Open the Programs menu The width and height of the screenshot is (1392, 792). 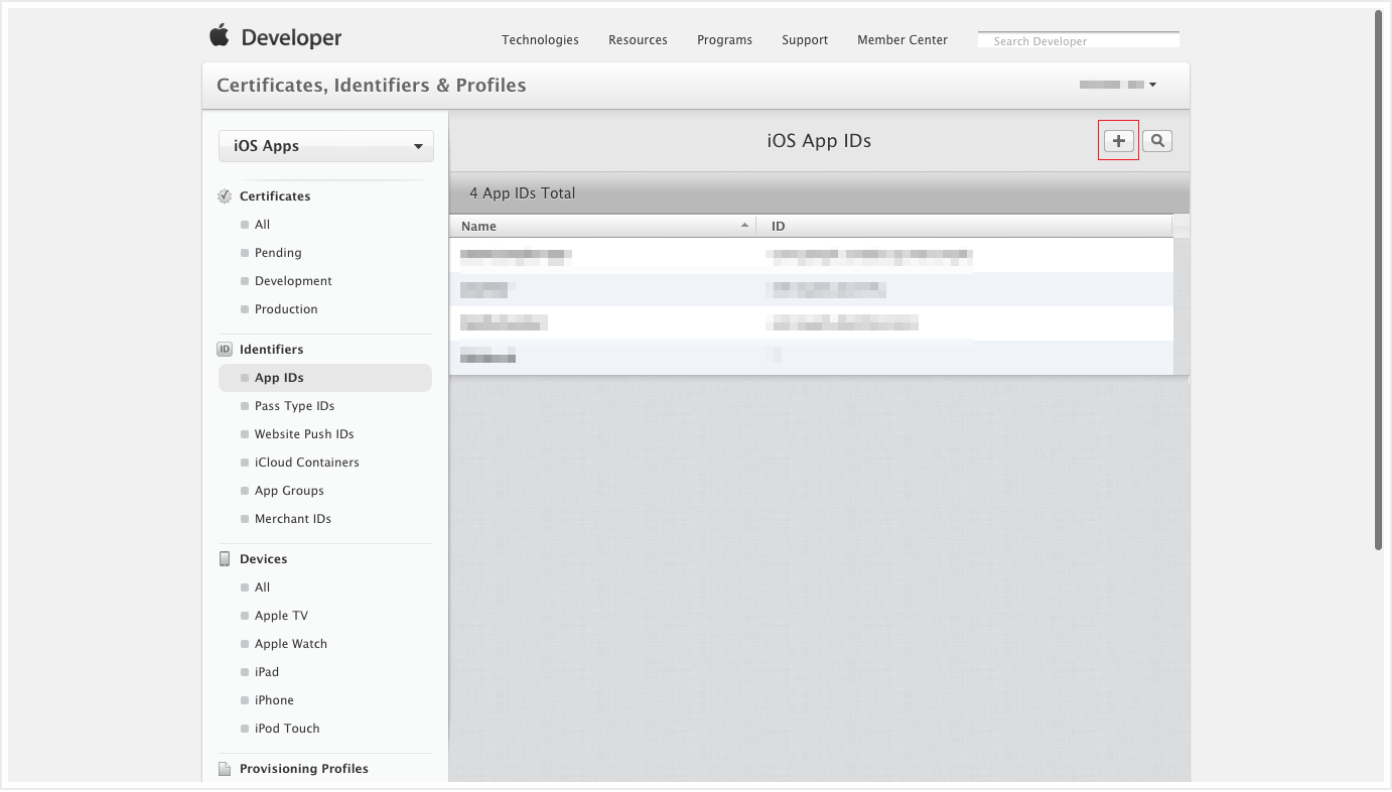point(725,40)
